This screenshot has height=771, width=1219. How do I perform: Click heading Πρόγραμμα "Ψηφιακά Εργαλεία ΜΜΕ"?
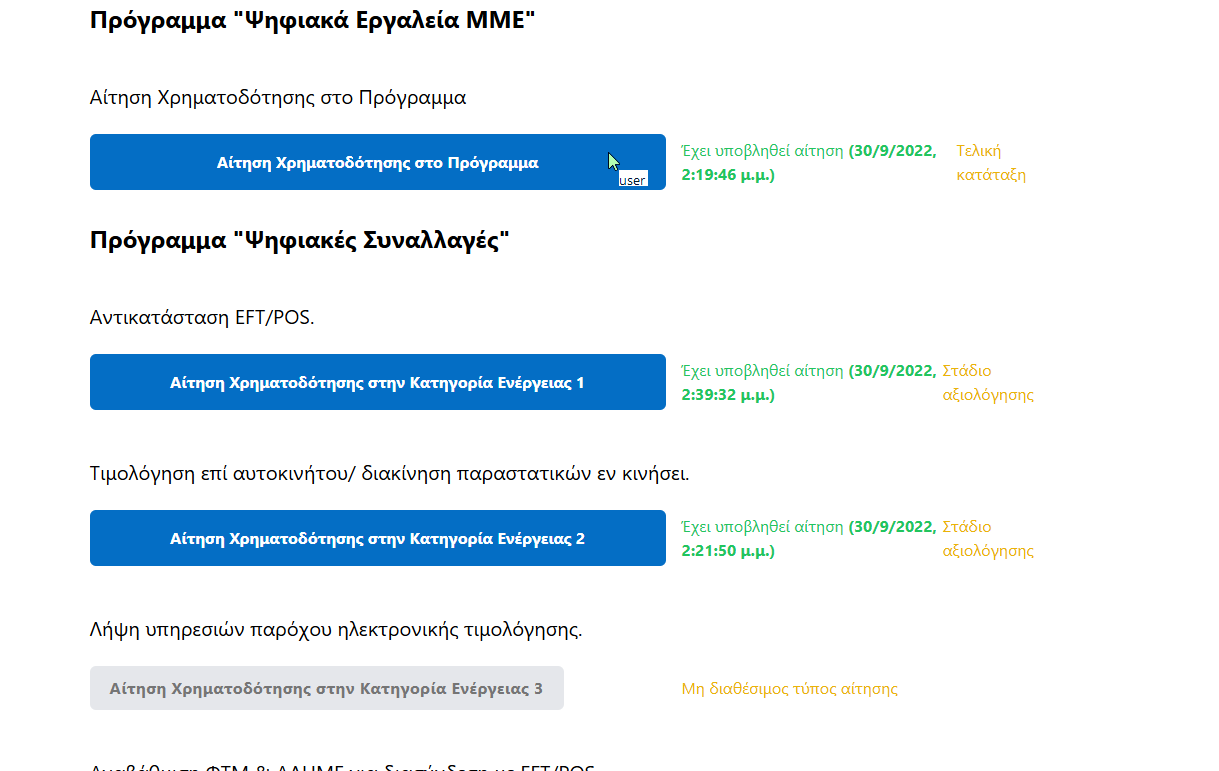313,21
